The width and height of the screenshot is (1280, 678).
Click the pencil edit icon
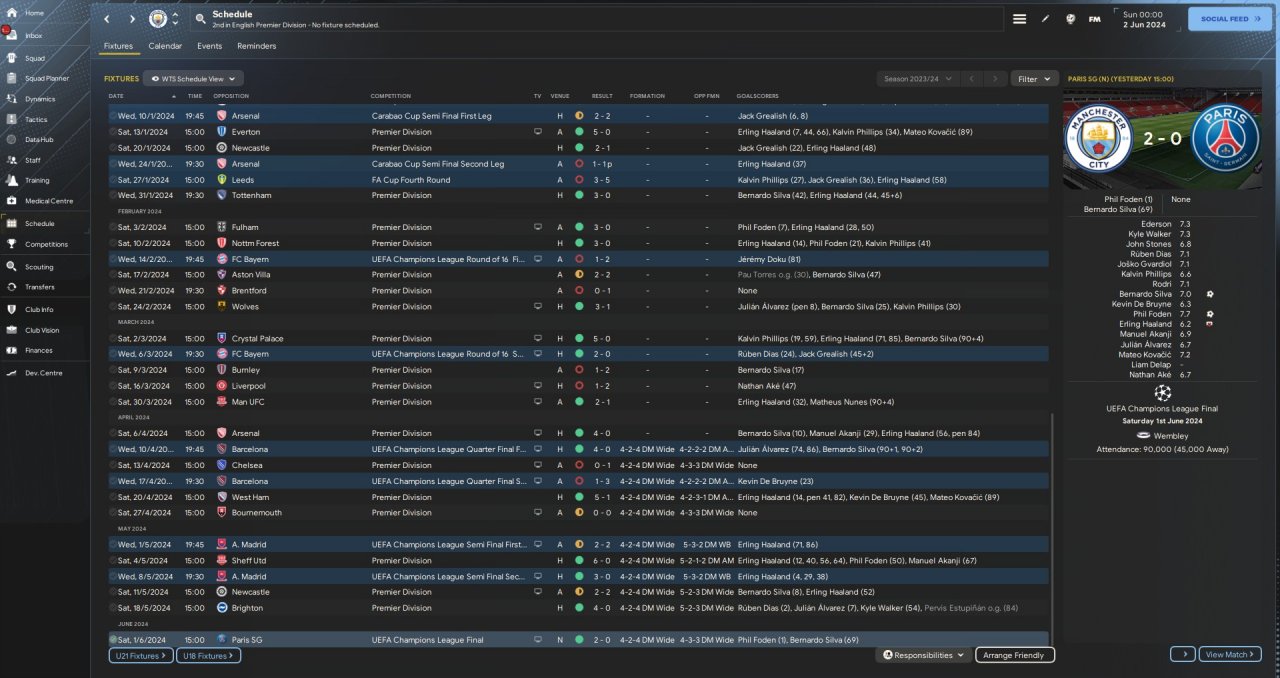point(1046,19)
